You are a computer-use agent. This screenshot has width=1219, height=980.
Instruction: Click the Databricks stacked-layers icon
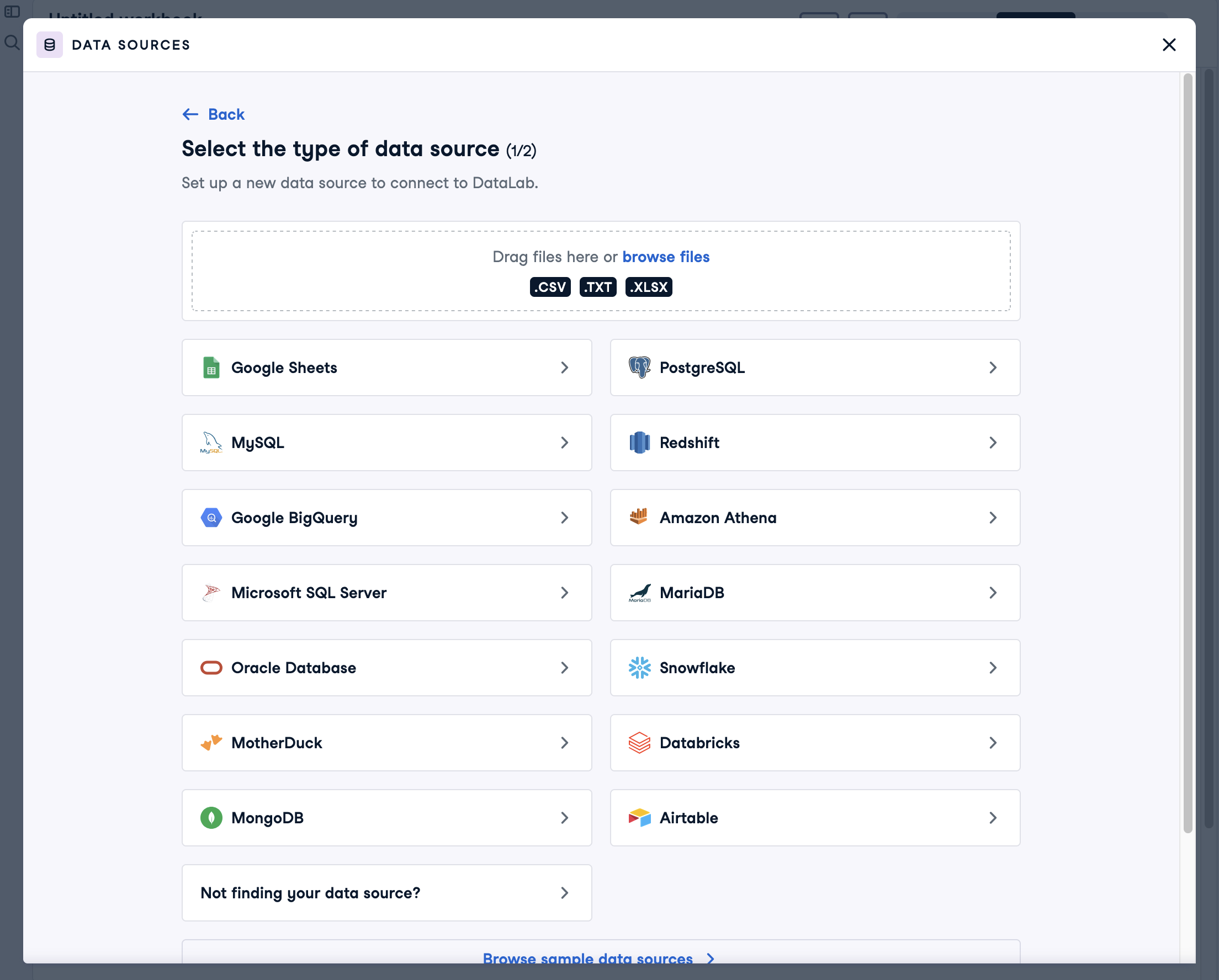coord(639,743)
